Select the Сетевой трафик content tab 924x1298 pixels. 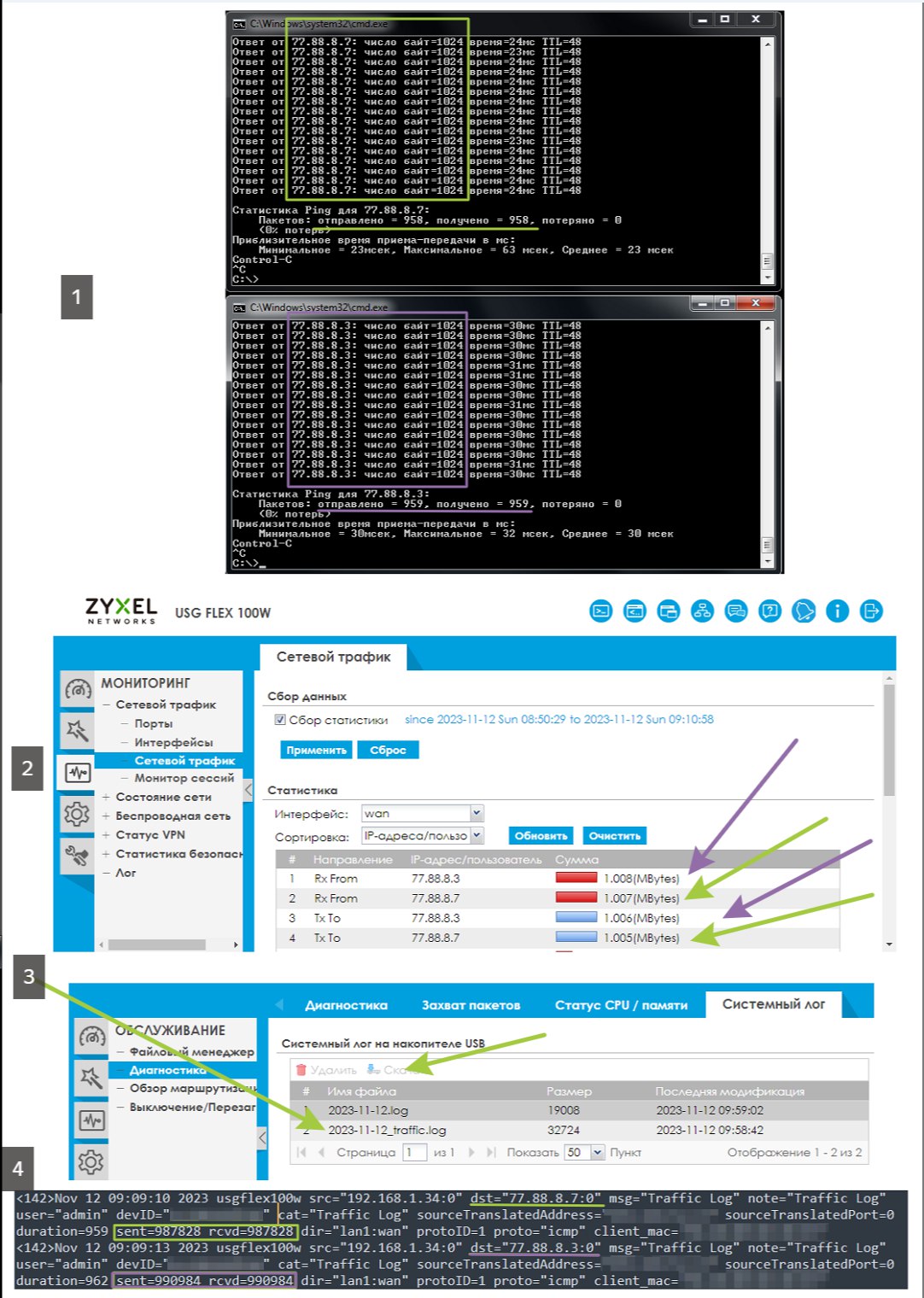[x=333, y=657]
